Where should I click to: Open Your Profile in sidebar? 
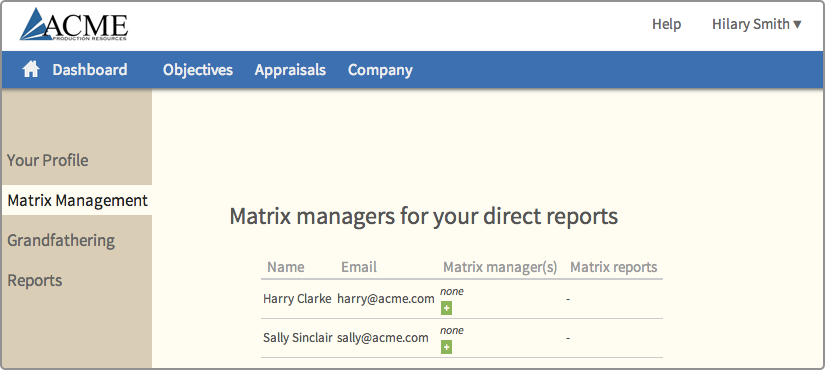47,161
